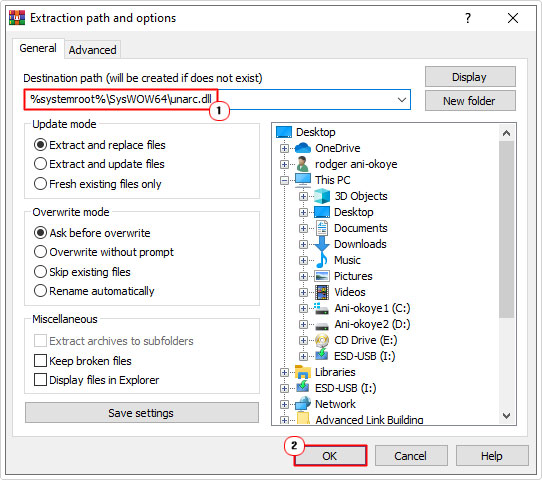Expand the Documents tree node

[303, 228]
